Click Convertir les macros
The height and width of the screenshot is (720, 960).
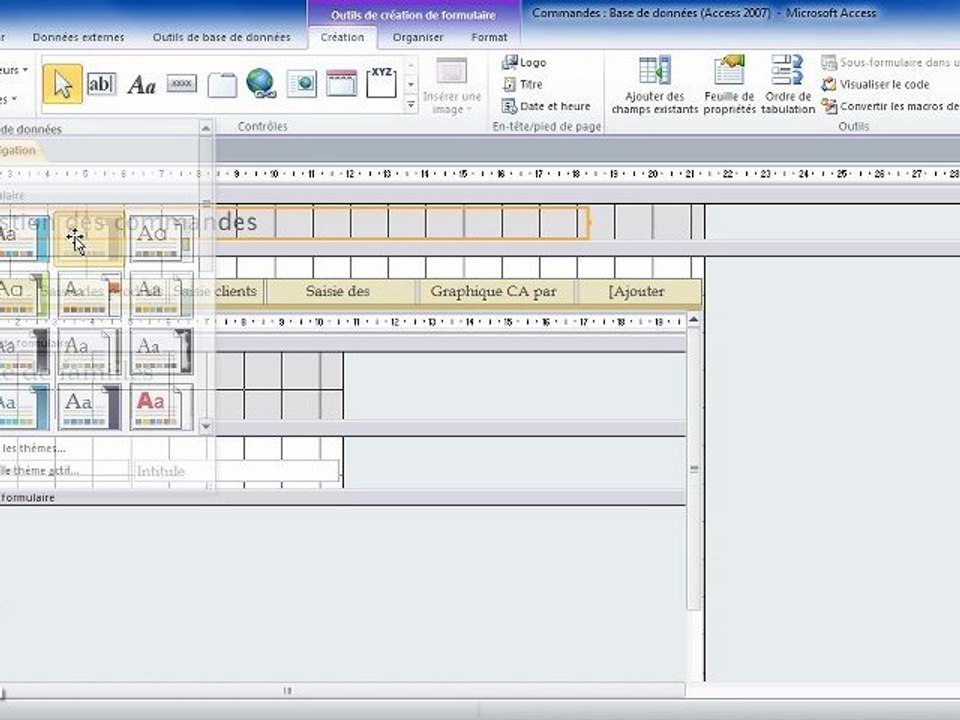[x=890, y=106]
